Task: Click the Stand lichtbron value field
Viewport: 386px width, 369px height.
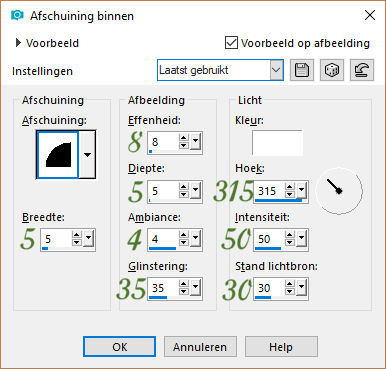Action: coord(269,289)
